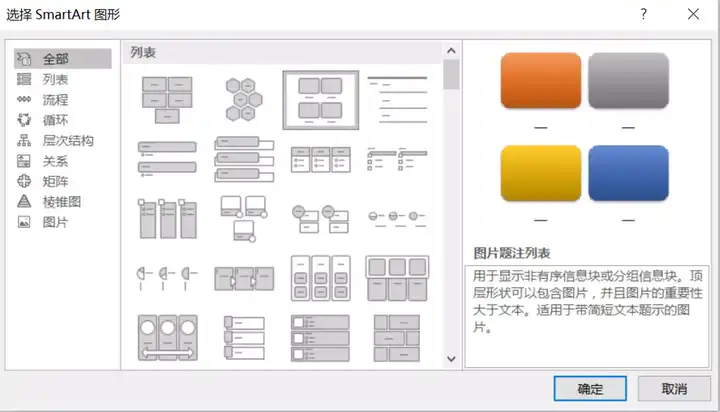Screen dimensions: 720x412
Task: Click the 图片题注列表 preview title
Action: point(512,253)
